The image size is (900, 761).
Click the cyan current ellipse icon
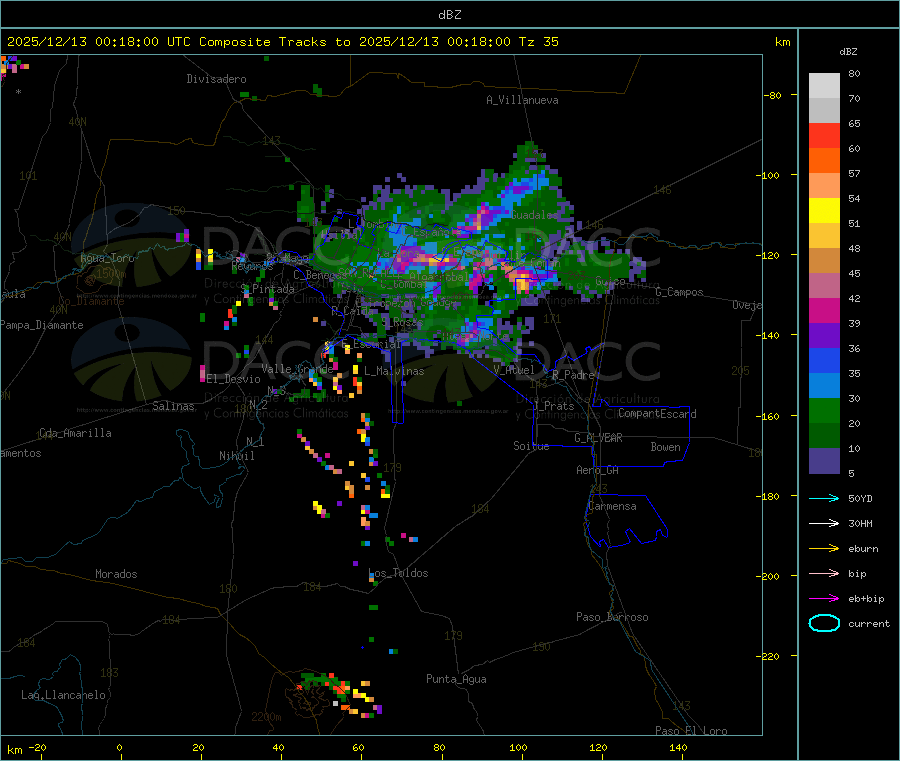coord(824,623)
